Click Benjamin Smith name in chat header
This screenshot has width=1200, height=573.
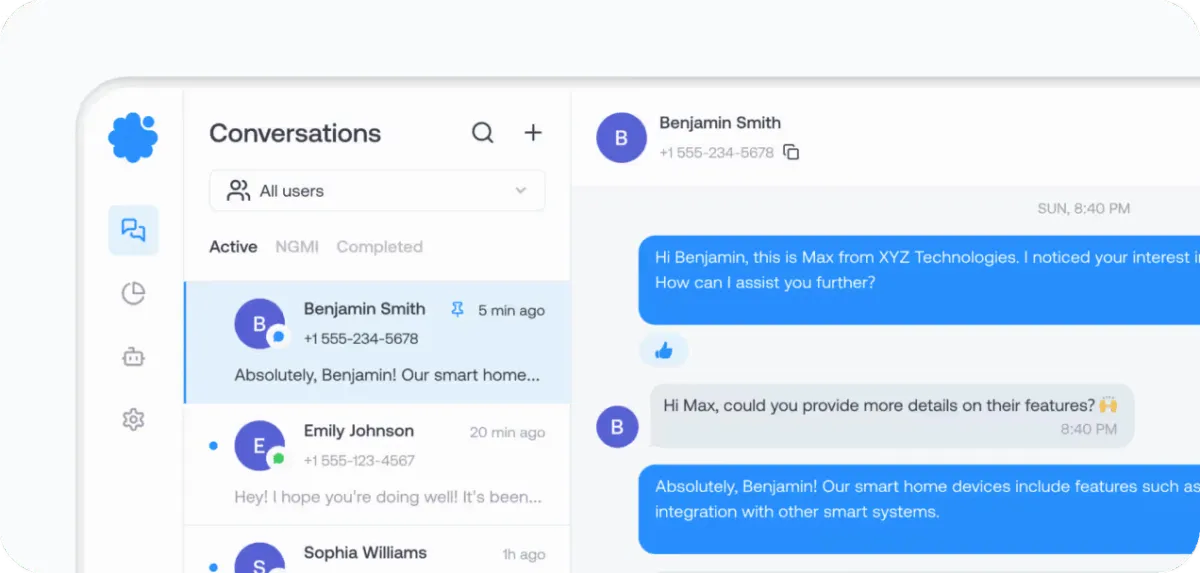tap(720, 123)
